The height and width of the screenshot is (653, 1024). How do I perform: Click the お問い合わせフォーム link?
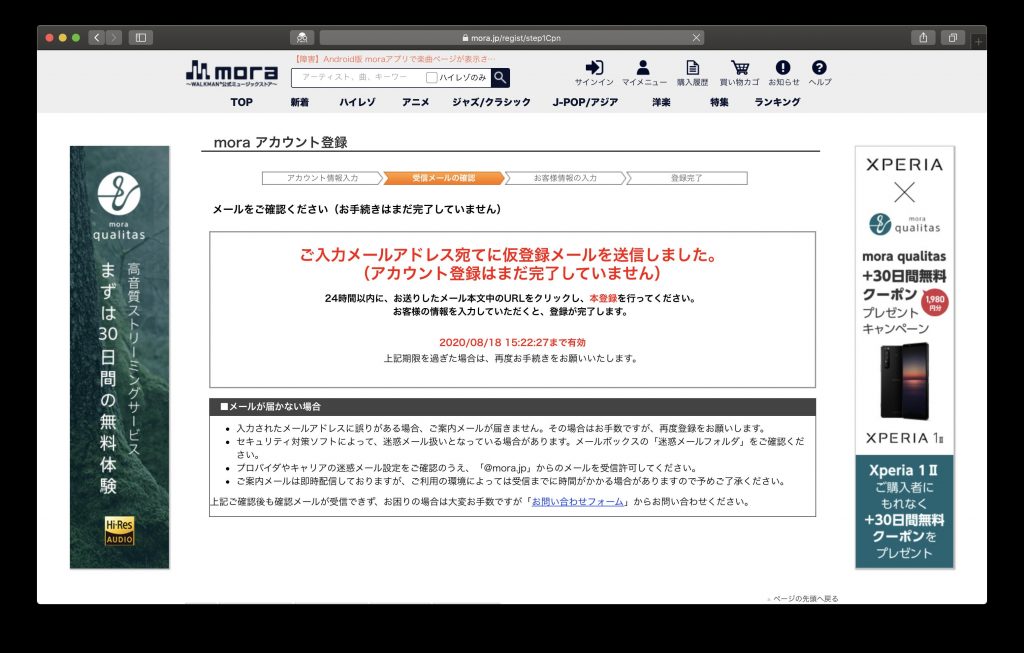point(577,502)
